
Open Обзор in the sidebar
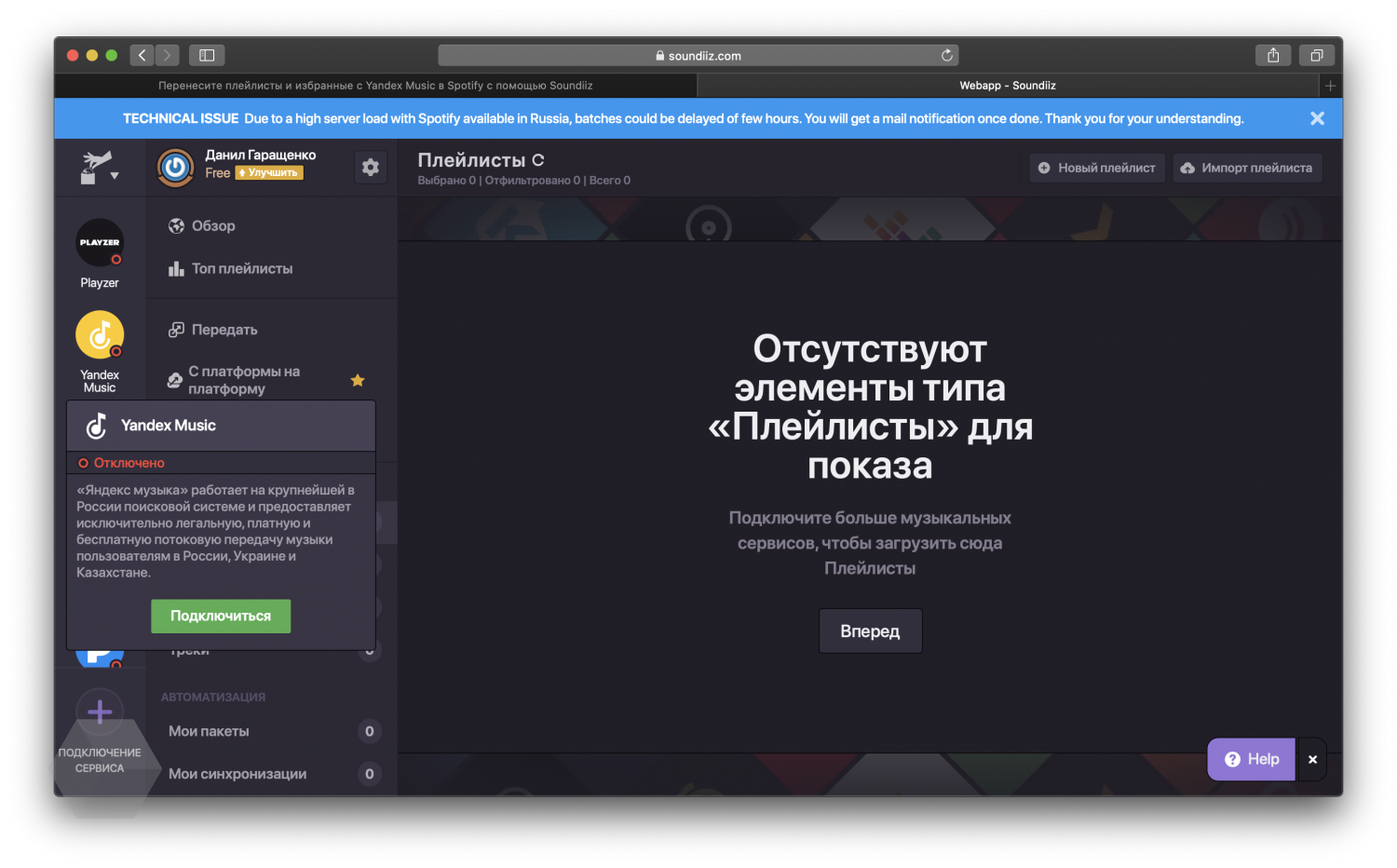click(213, 226)
